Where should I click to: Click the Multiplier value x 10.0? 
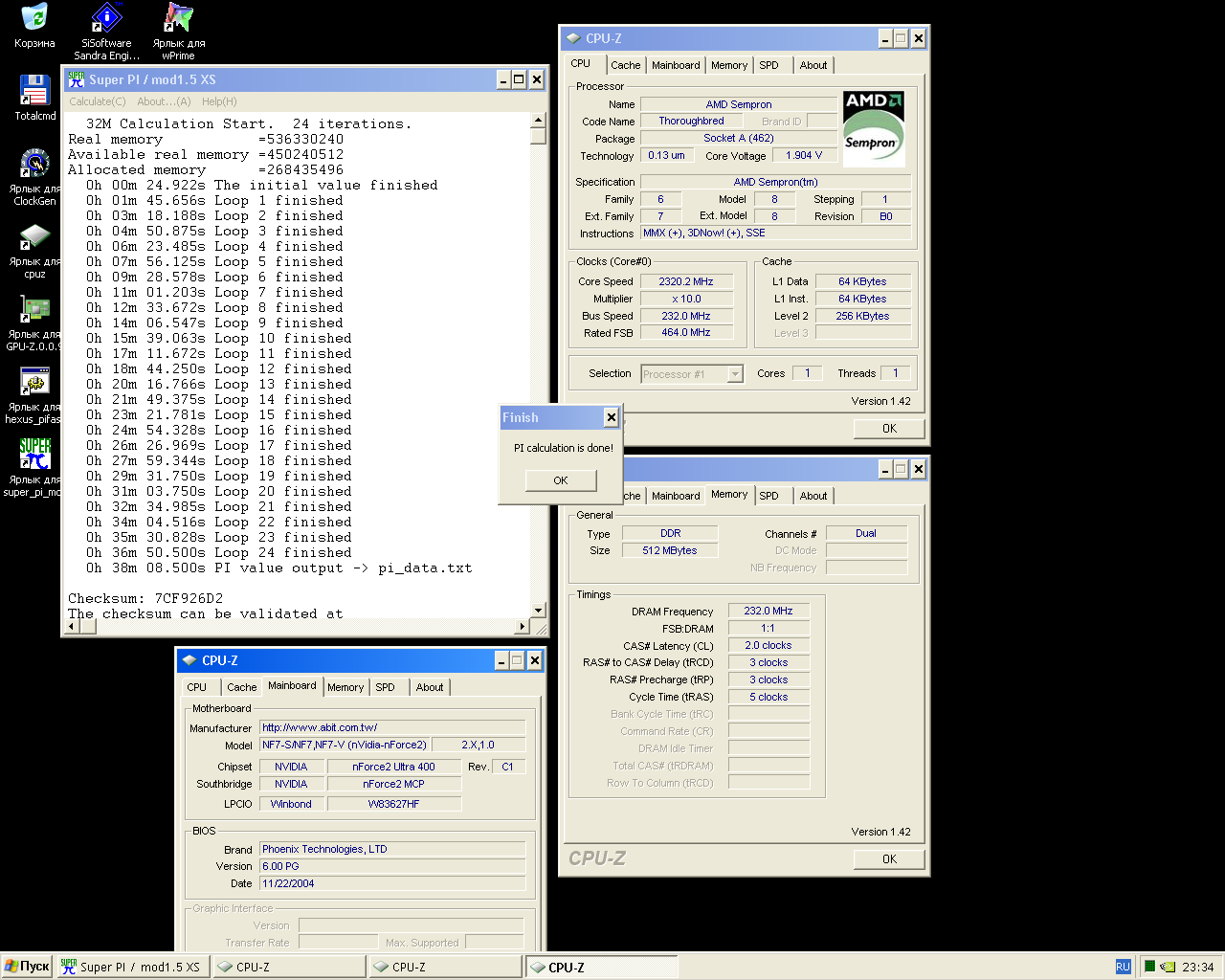click(x=686, y=299)
